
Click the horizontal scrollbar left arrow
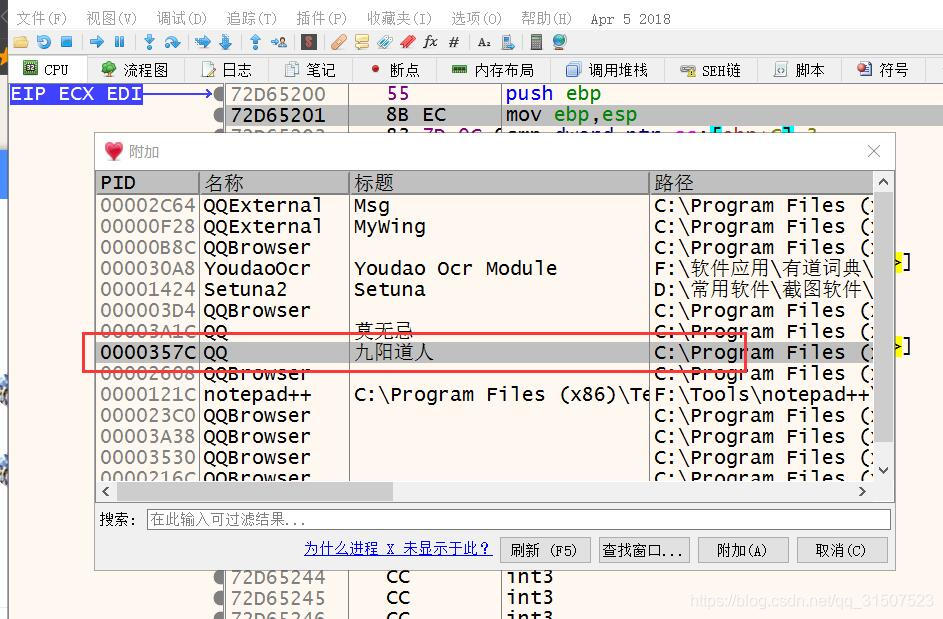106,491
